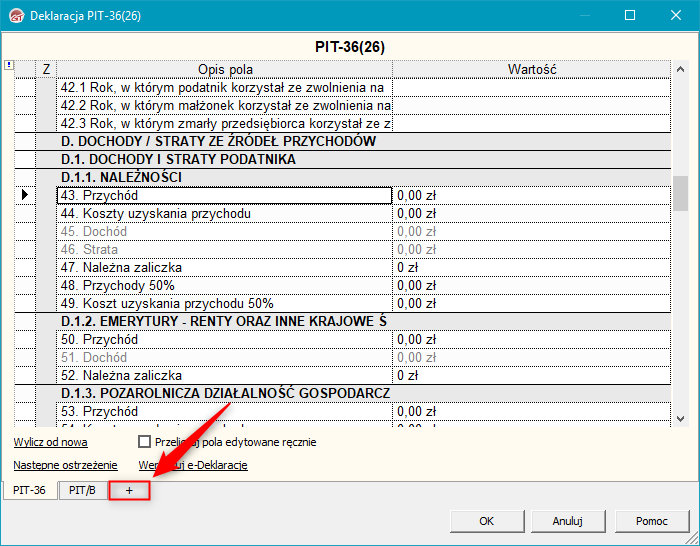Select value field of 43. Przychód
This screenshot has width=700, height=546.
click(x=532, y=196)
